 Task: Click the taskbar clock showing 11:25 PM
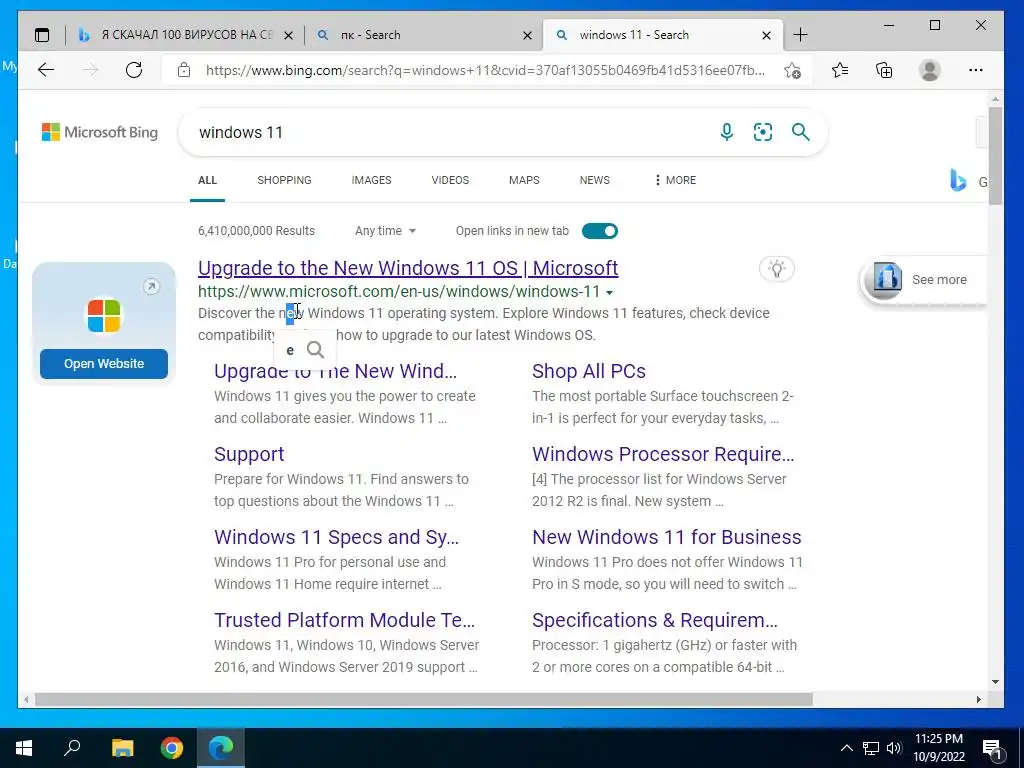click(x=938, y=748)
